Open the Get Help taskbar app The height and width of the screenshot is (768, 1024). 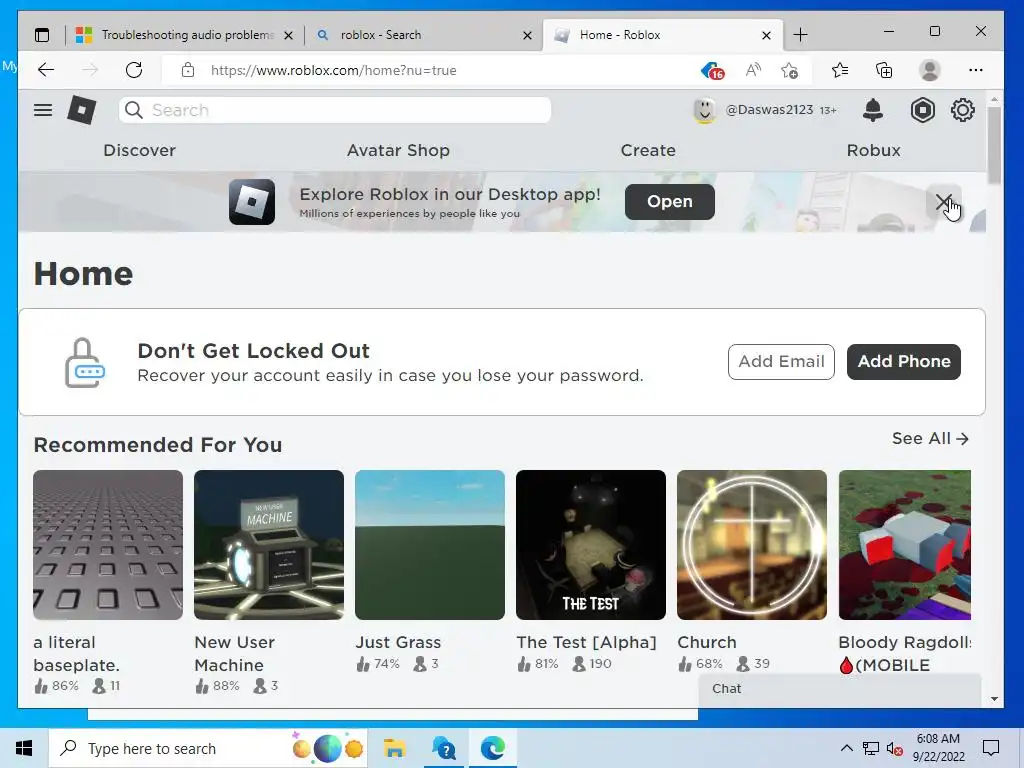(x=444, y=748)
